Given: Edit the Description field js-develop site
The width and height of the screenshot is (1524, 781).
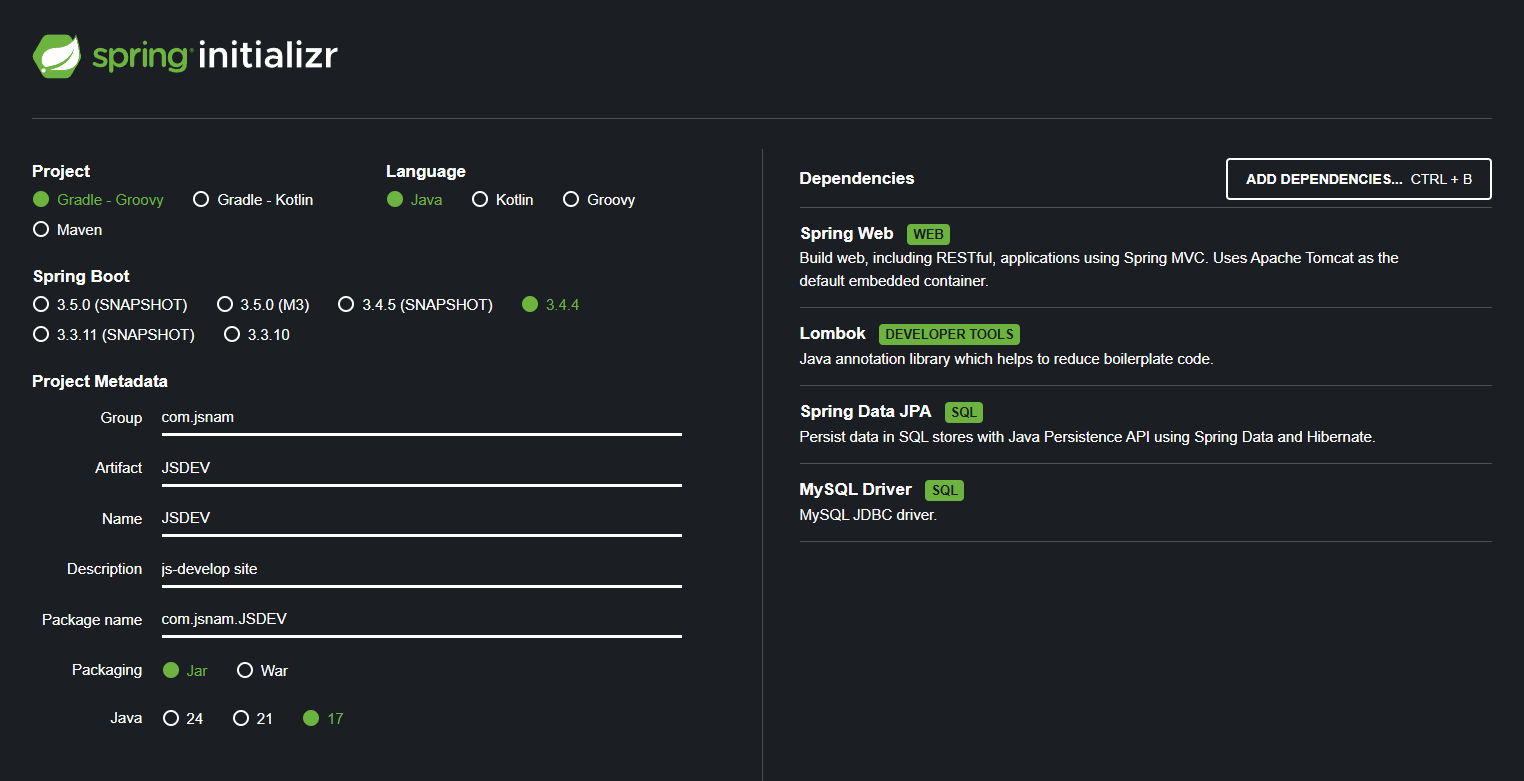Looking at the screenshot, I should [421, 569].
